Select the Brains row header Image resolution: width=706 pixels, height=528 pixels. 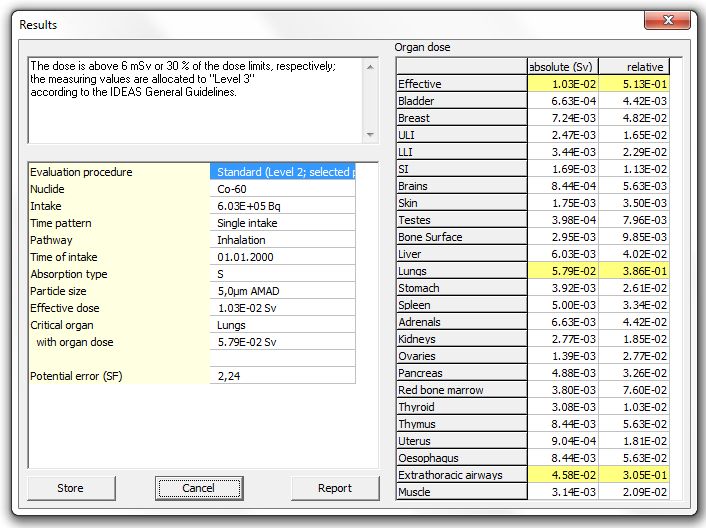click(x=462, y=186)
